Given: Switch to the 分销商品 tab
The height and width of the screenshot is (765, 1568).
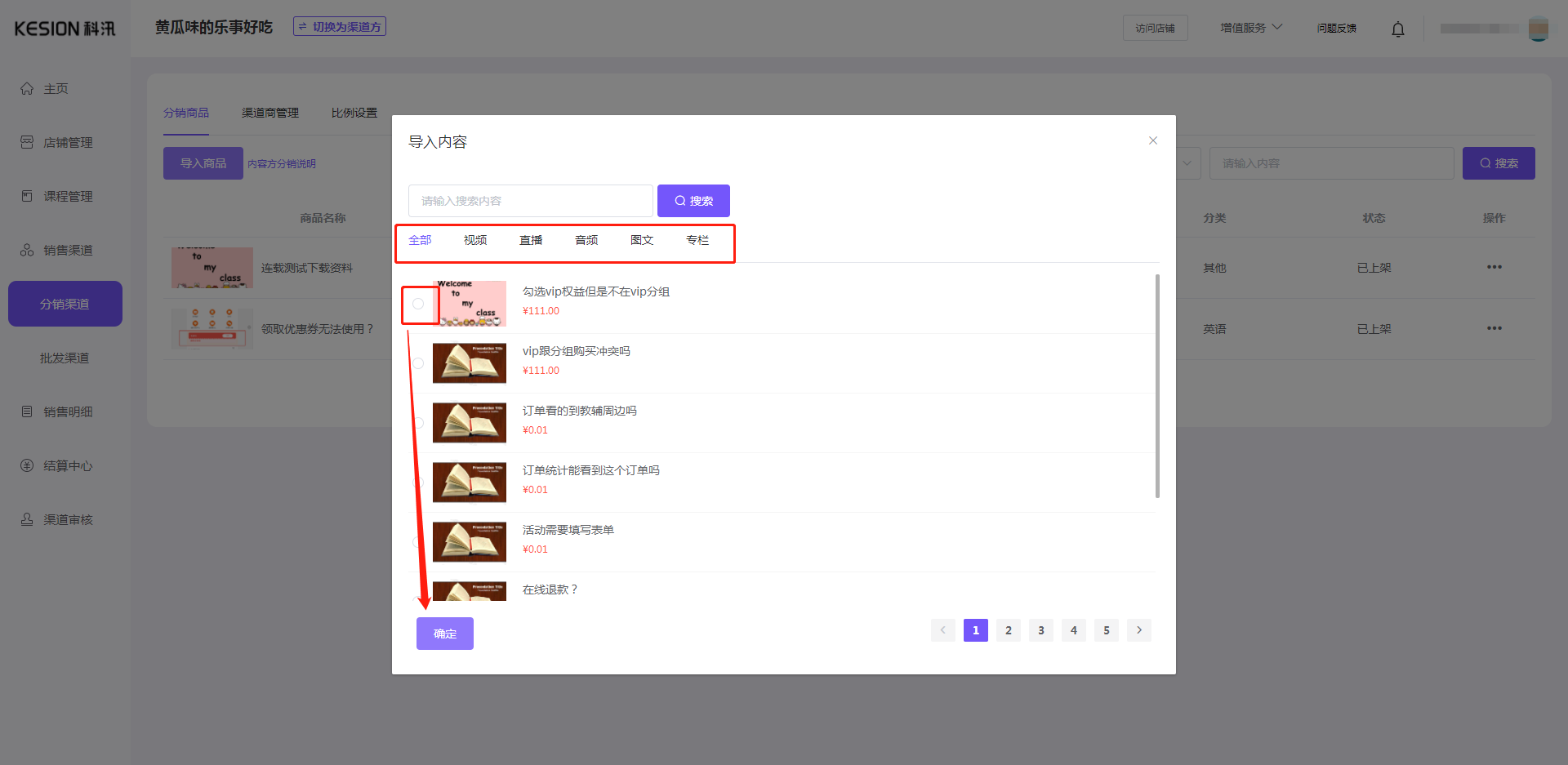Looking at the screenshot, I should pyautogui.click(x=186, y=113).
